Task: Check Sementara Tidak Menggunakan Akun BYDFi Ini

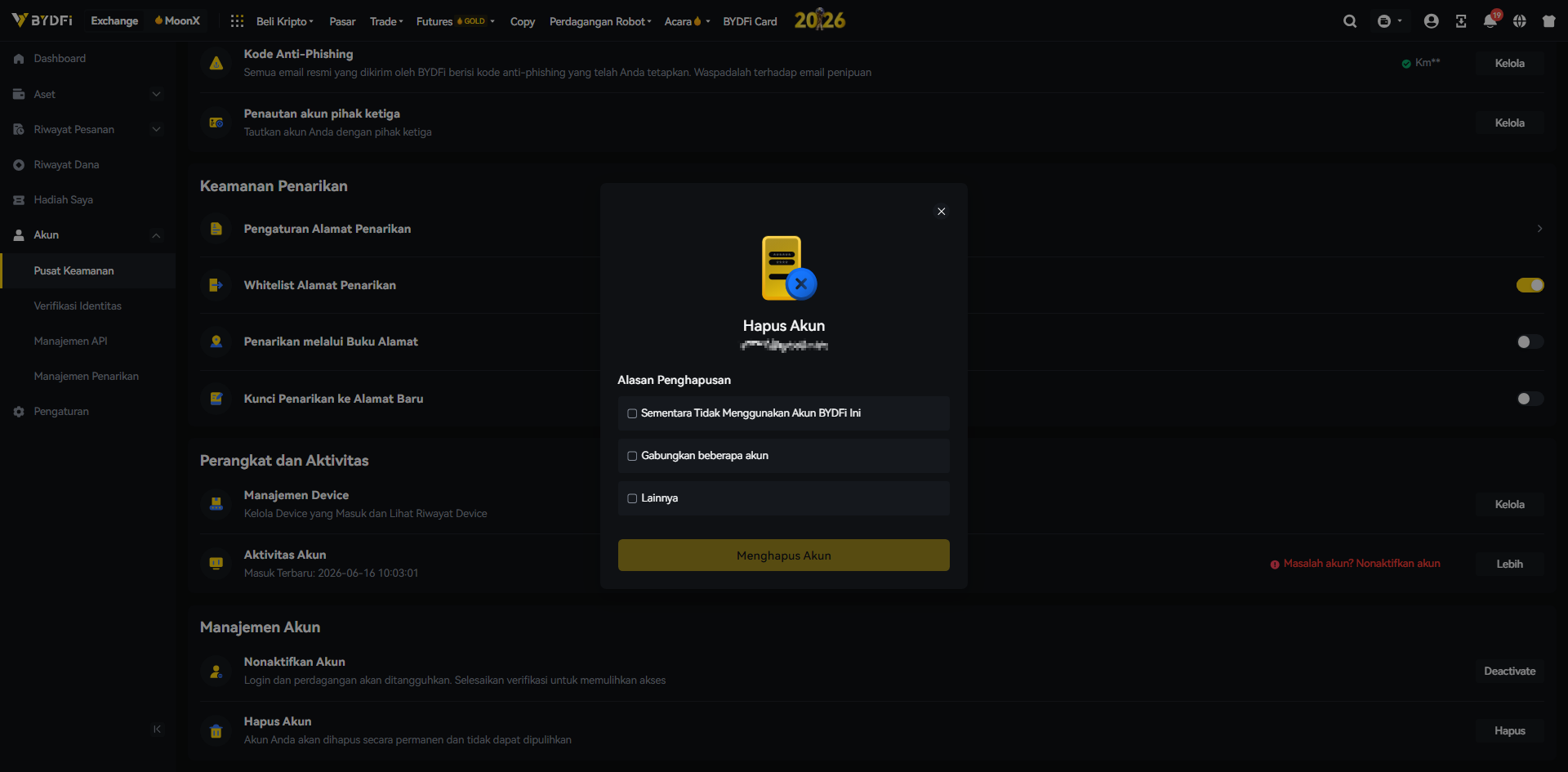Action: pos(632,413)
